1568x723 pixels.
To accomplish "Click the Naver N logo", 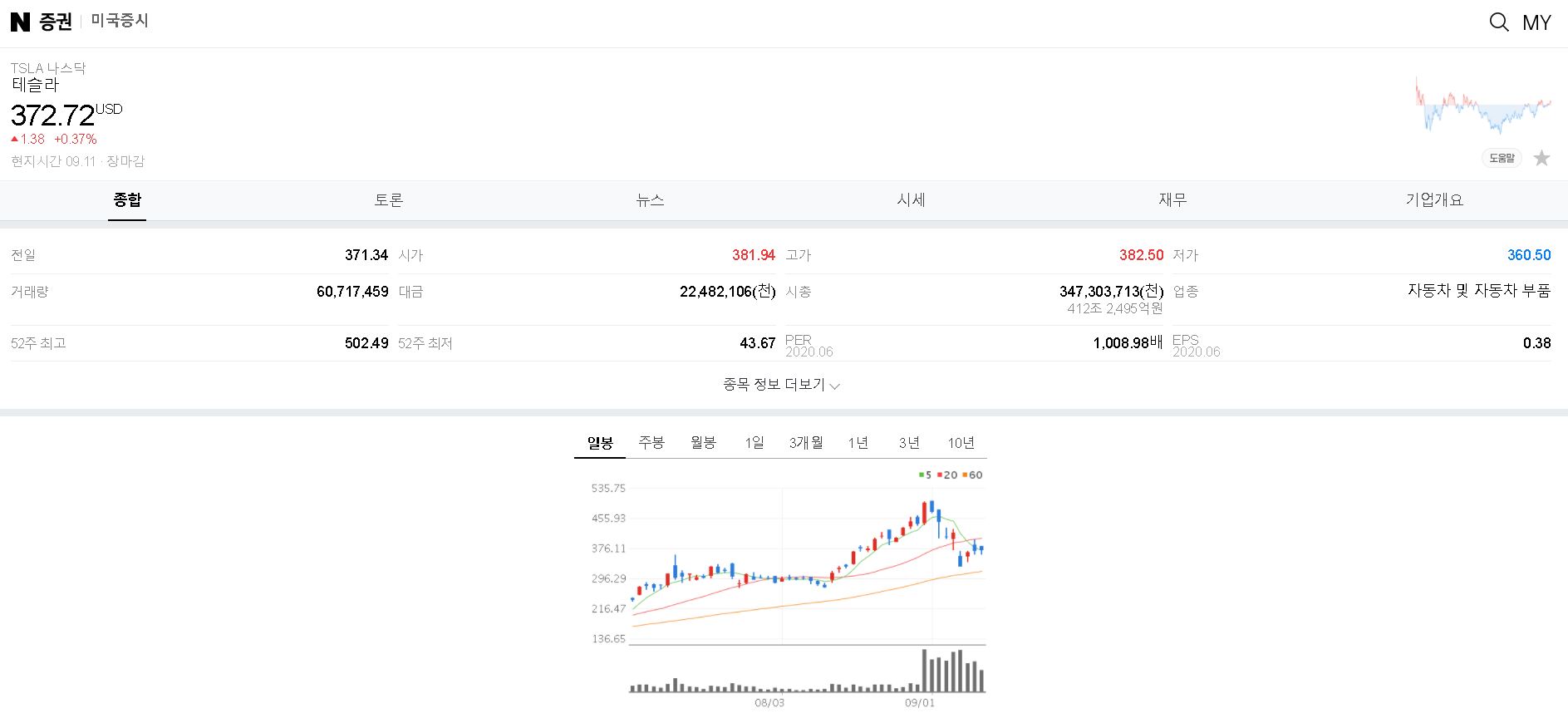I will (x=20, y=22).
